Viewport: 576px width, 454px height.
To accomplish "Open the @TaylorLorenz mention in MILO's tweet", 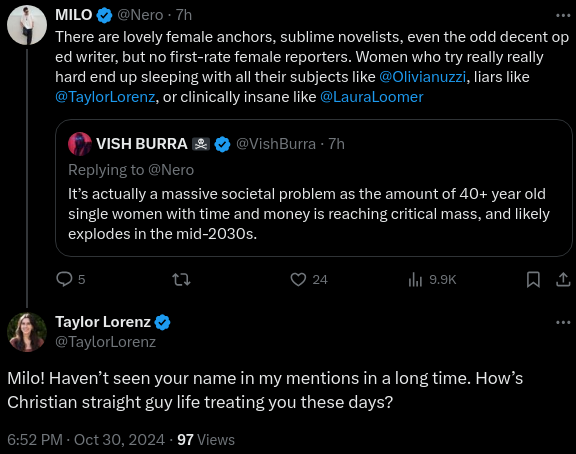I will click(105, 97).
